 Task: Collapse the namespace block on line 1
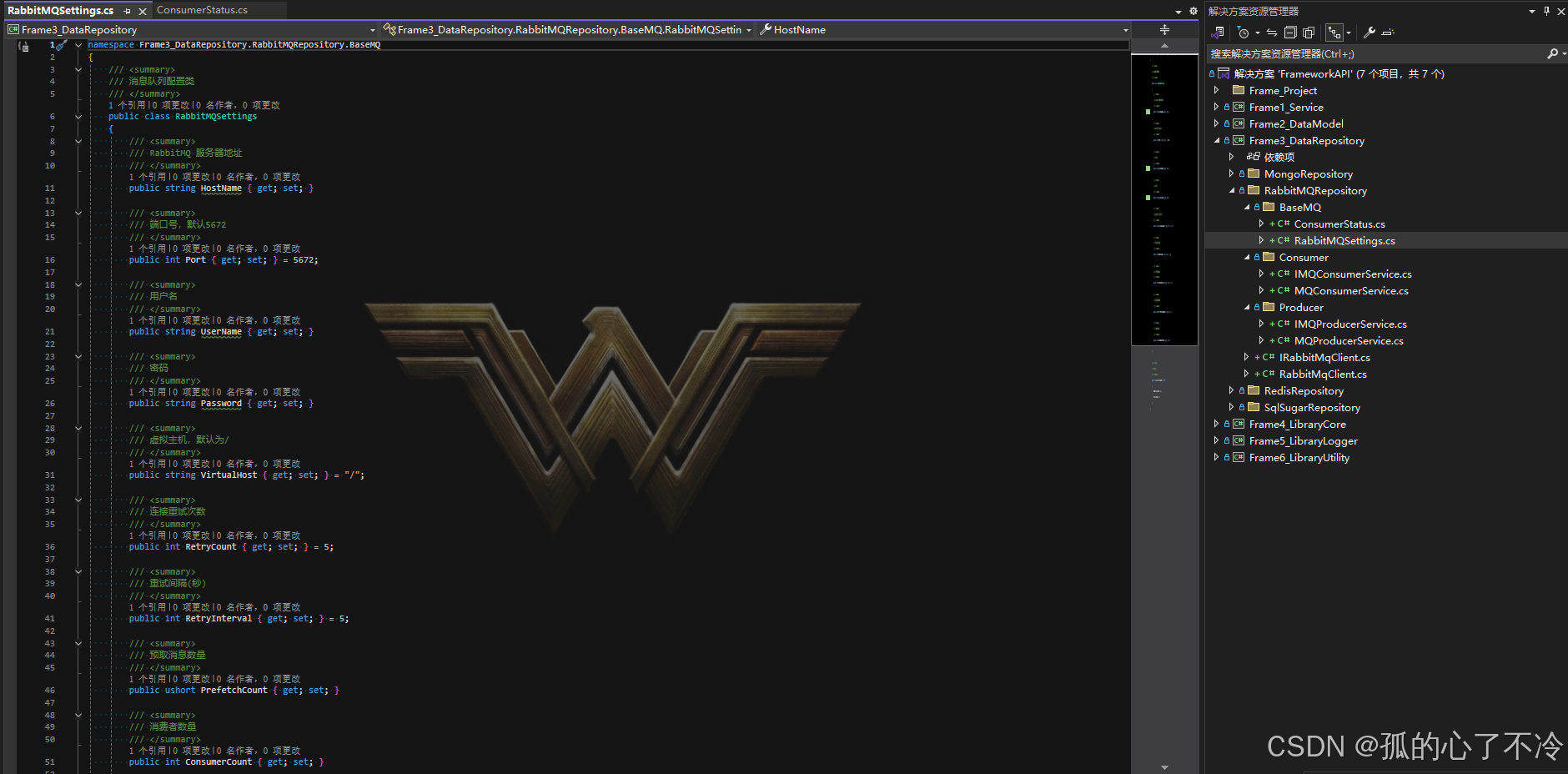coord(78,45)
